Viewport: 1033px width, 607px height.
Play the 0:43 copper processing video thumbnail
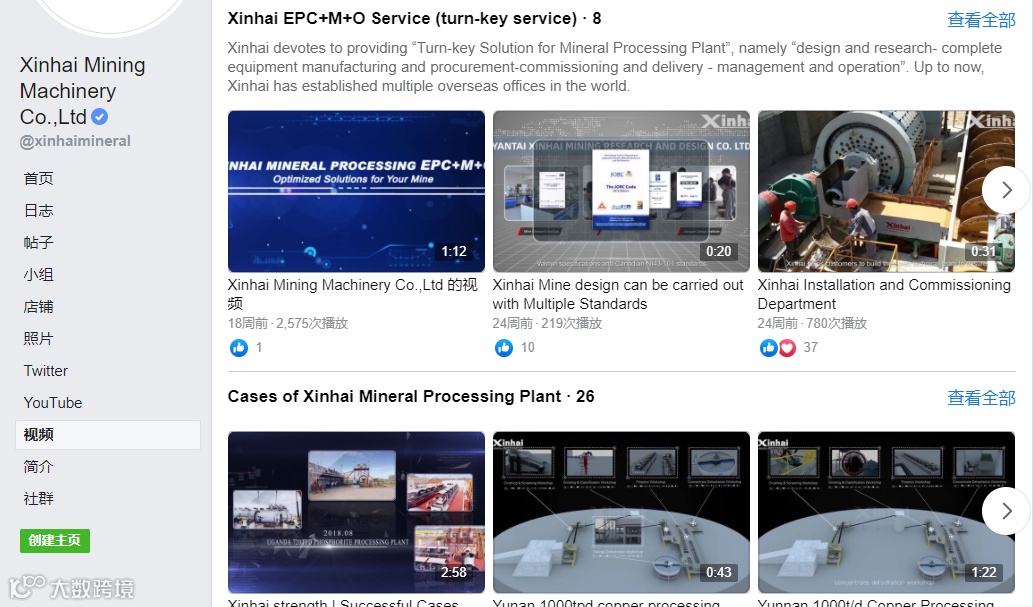coord(621,512)
